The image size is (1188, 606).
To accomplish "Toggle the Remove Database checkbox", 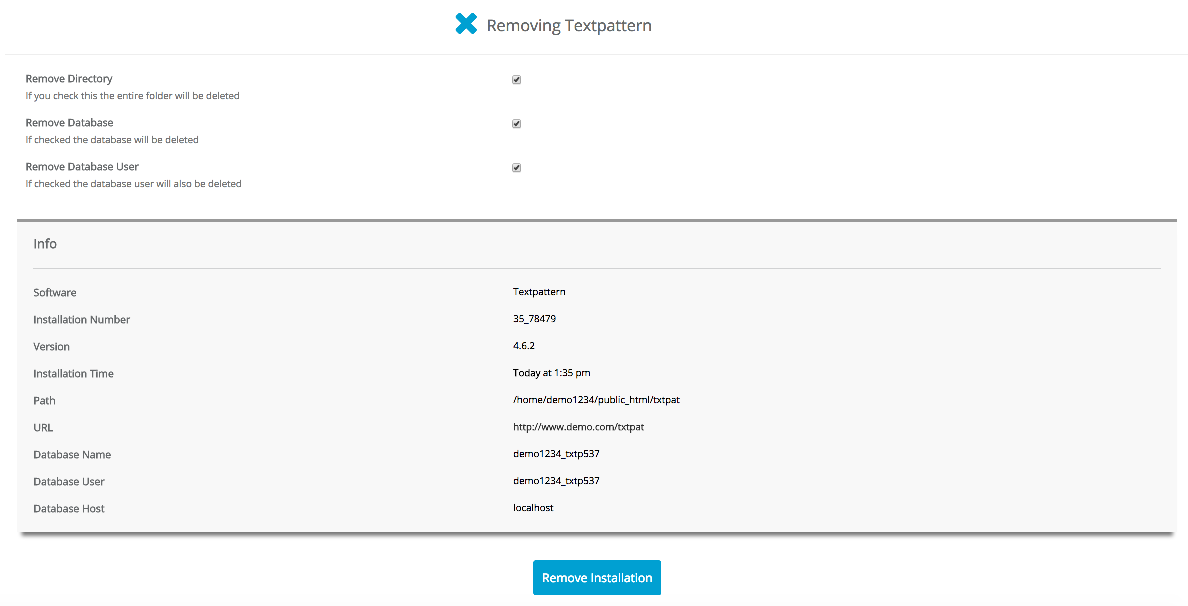I will point(517,123).
